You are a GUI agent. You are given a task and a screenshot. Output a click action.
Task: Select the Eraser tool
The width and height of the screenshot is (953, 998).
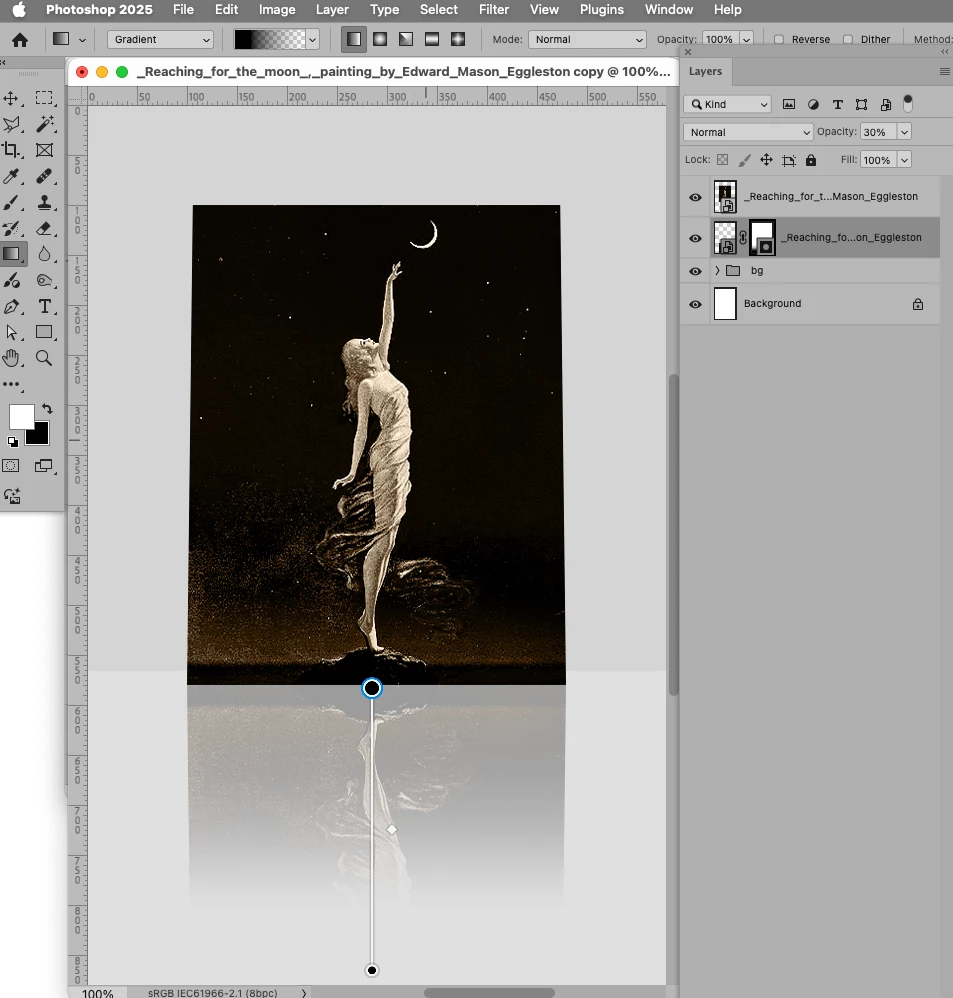coord(44,228)
